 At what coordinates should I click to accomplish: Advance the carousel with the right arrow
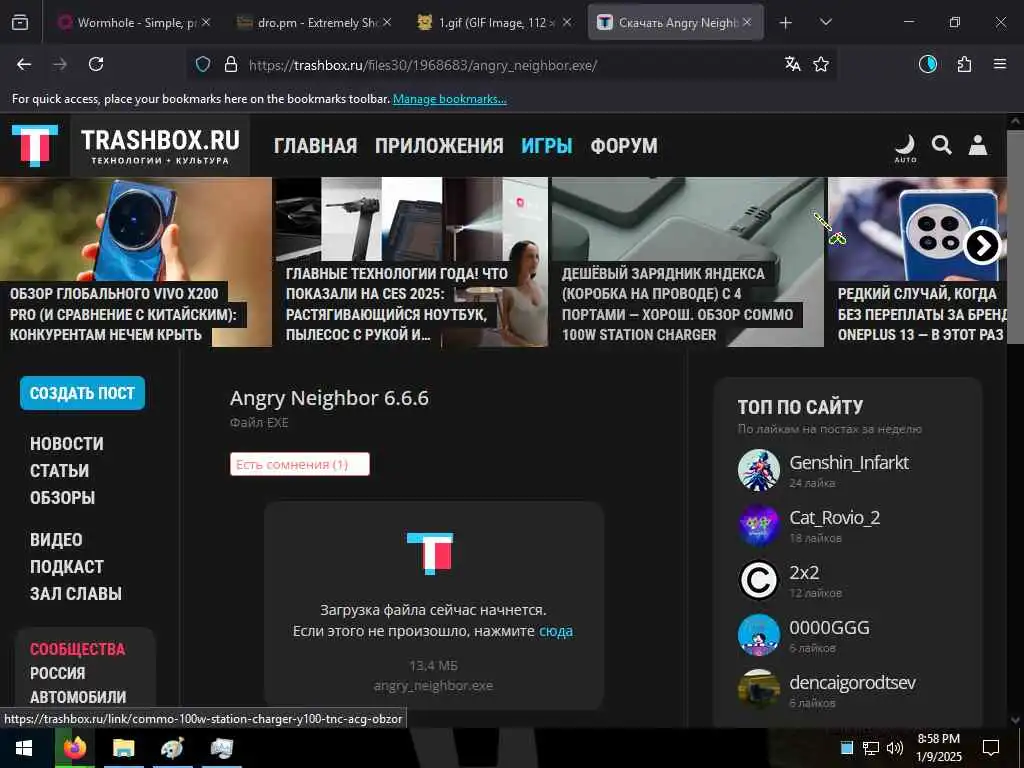coord(982,246)
